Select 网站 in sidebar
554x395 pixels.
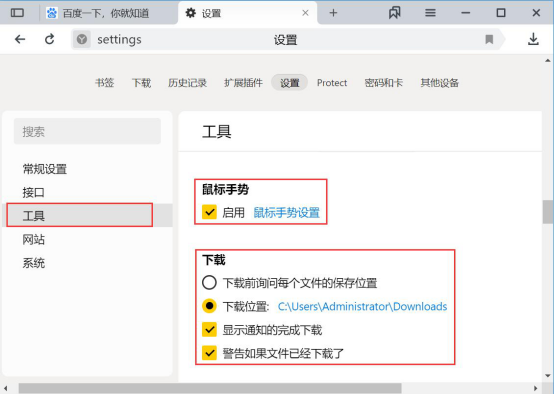point(34,240)
